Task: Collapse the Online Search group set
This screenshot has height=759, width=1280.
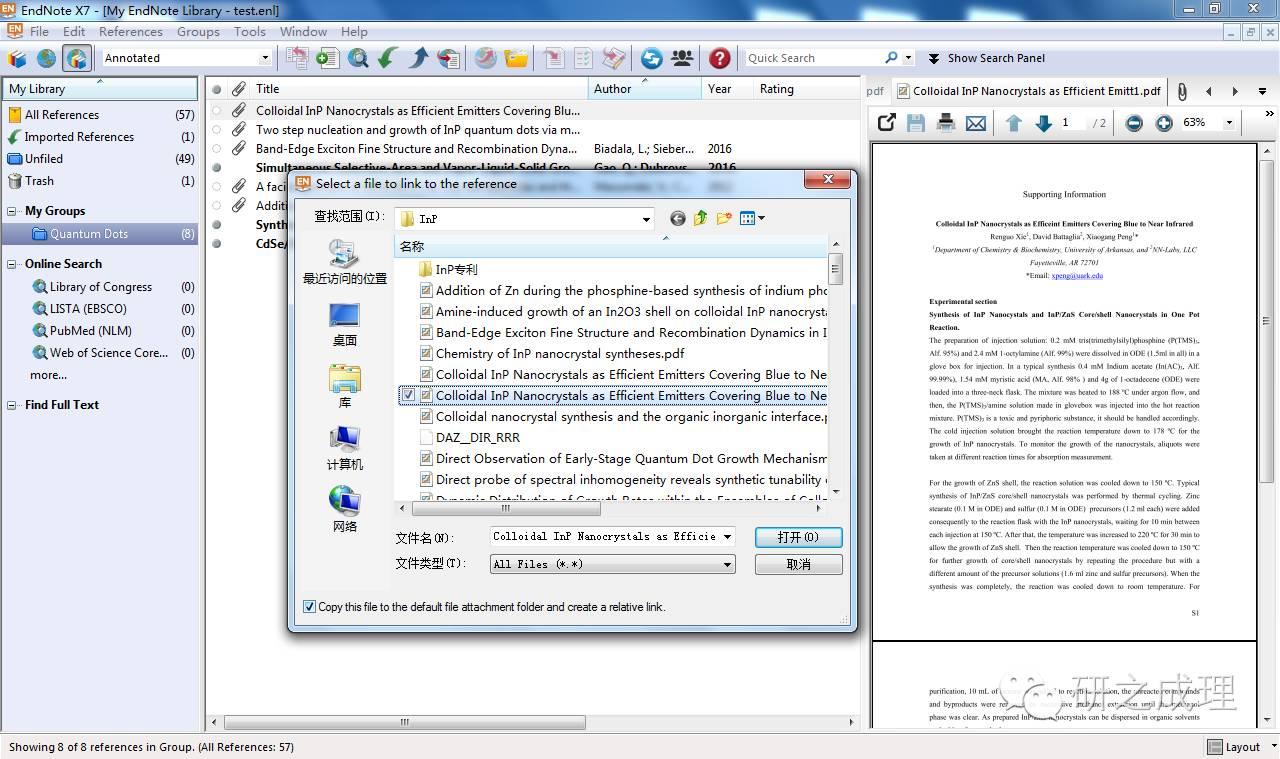Action: (x=13, y=264)
